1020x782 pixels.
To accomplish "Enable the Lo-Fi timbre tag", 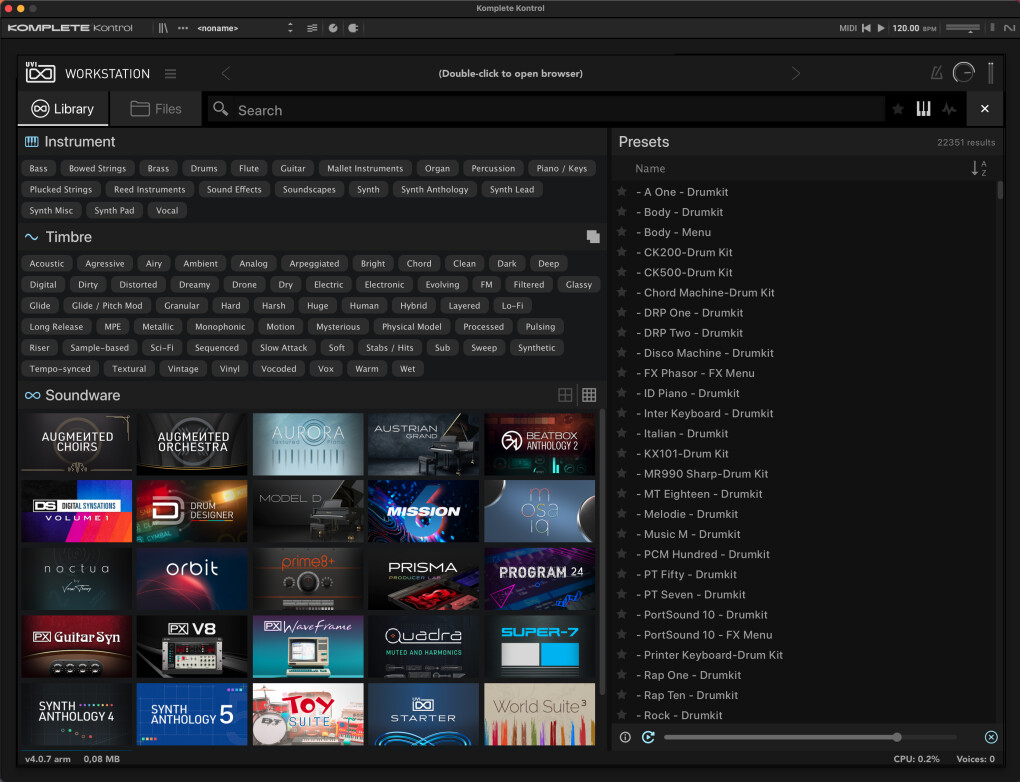I will 513,305.
